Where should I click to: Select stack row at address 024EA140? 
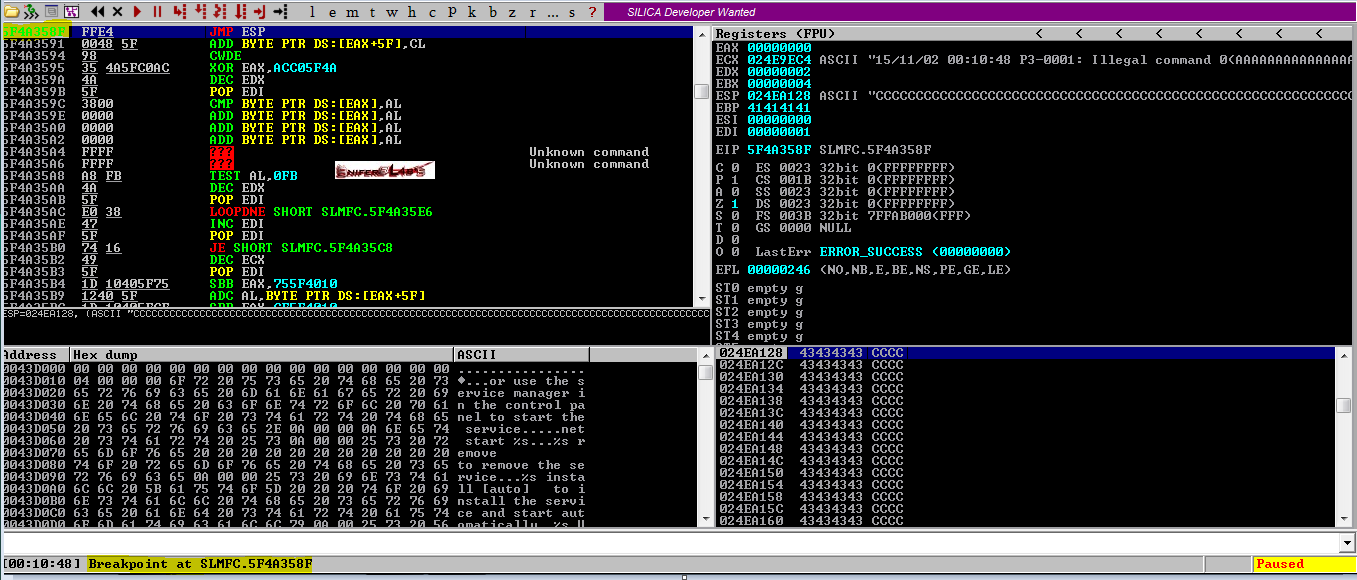[1025, 425]
